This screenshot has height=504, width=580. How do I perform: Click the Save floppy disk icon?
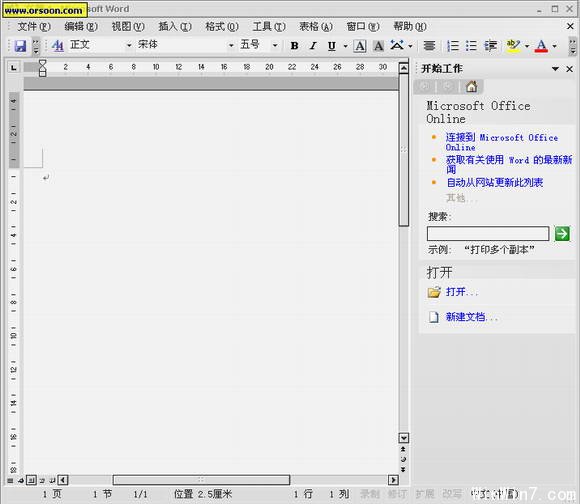coord(20,46)
